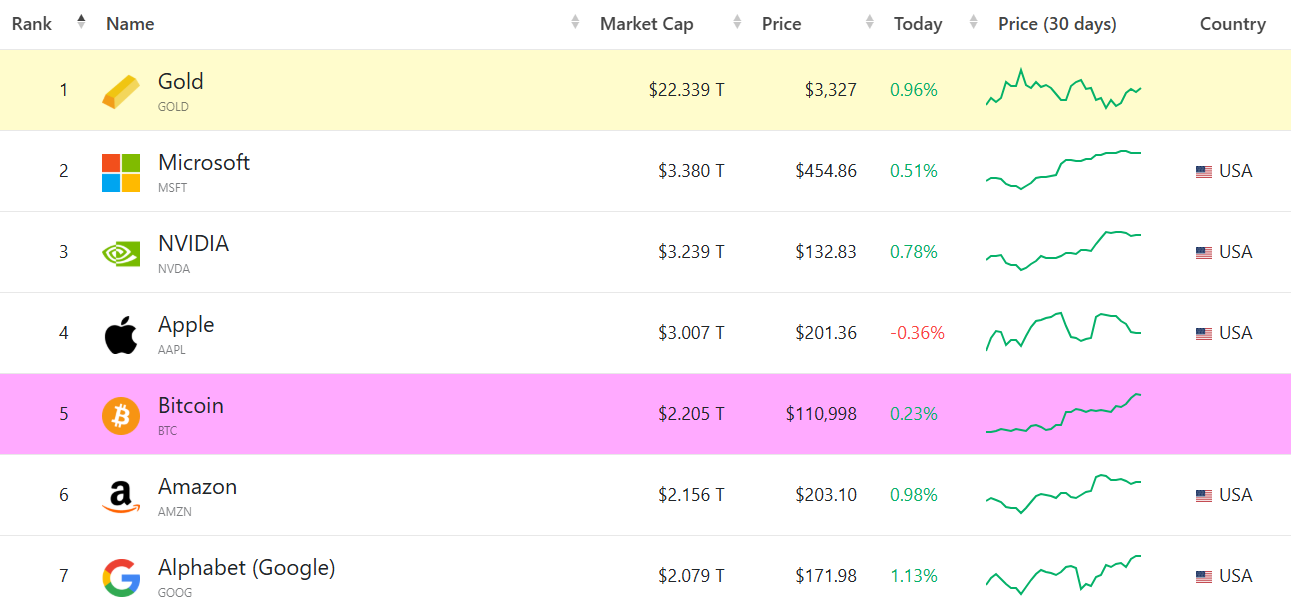Click Amazon's 0.98% daily change
This screenshot has width=1291, height=601.
pyautogui.click(x=914, y=495)
